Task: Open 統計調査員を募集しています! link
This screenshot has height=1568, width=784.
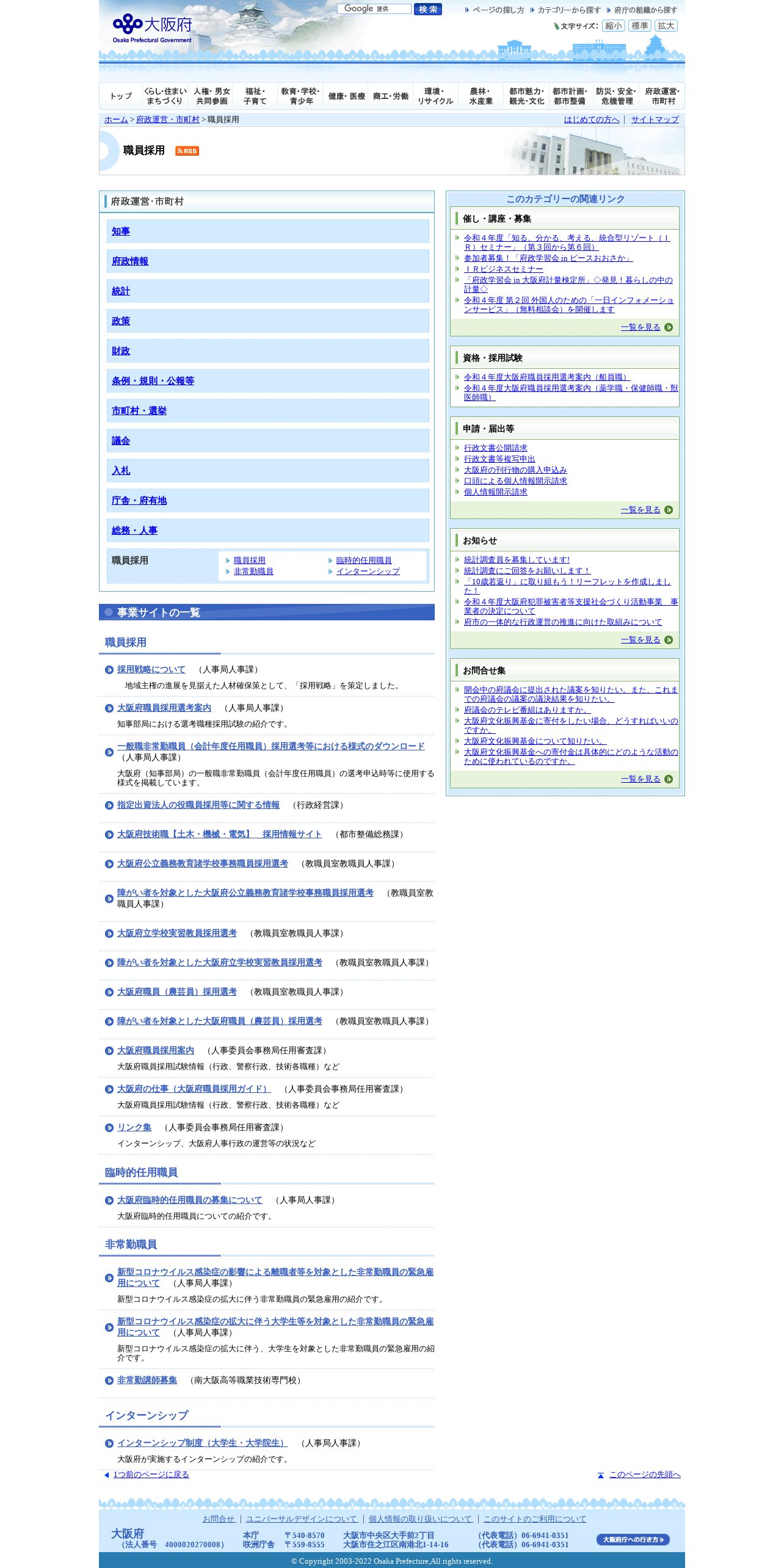Action: pos(517,560)
